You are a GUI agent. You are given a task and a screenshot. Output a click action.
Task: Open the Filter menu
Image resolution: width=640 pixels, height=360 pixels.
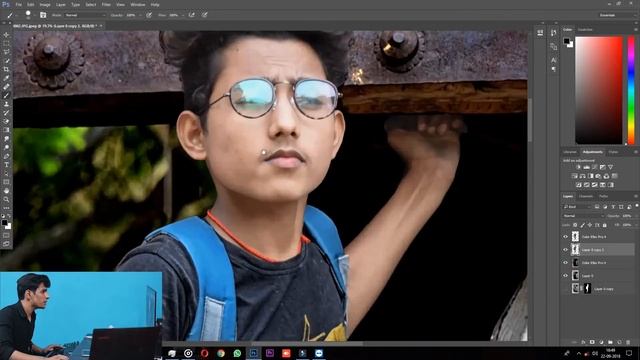click(x=106, y=4)
